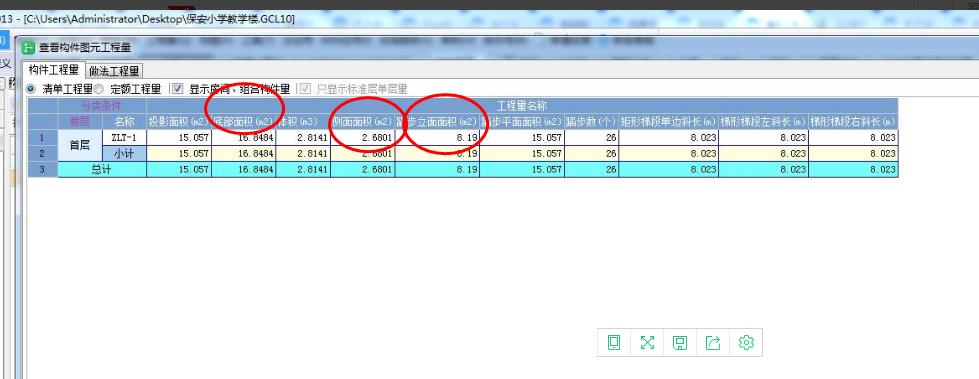Viewport: 979px width, 379px height.
Task: Click the 梯形梯段左斜长(m) column header
Action: pyautogui.click(x=764, y=121)
